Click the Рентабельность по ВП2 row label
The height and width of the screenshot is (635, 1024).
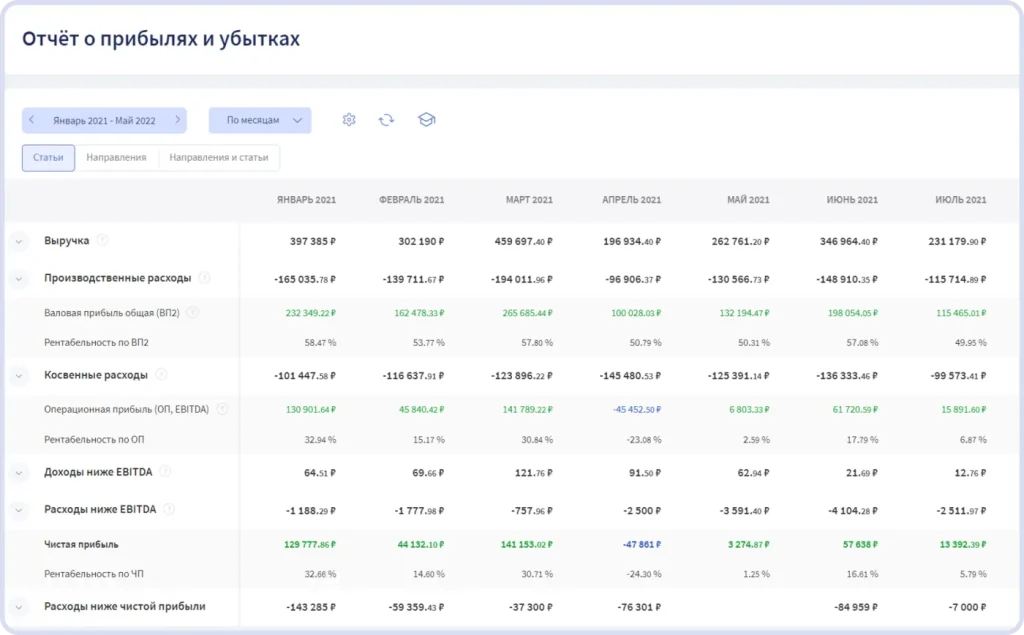[96, 342]
